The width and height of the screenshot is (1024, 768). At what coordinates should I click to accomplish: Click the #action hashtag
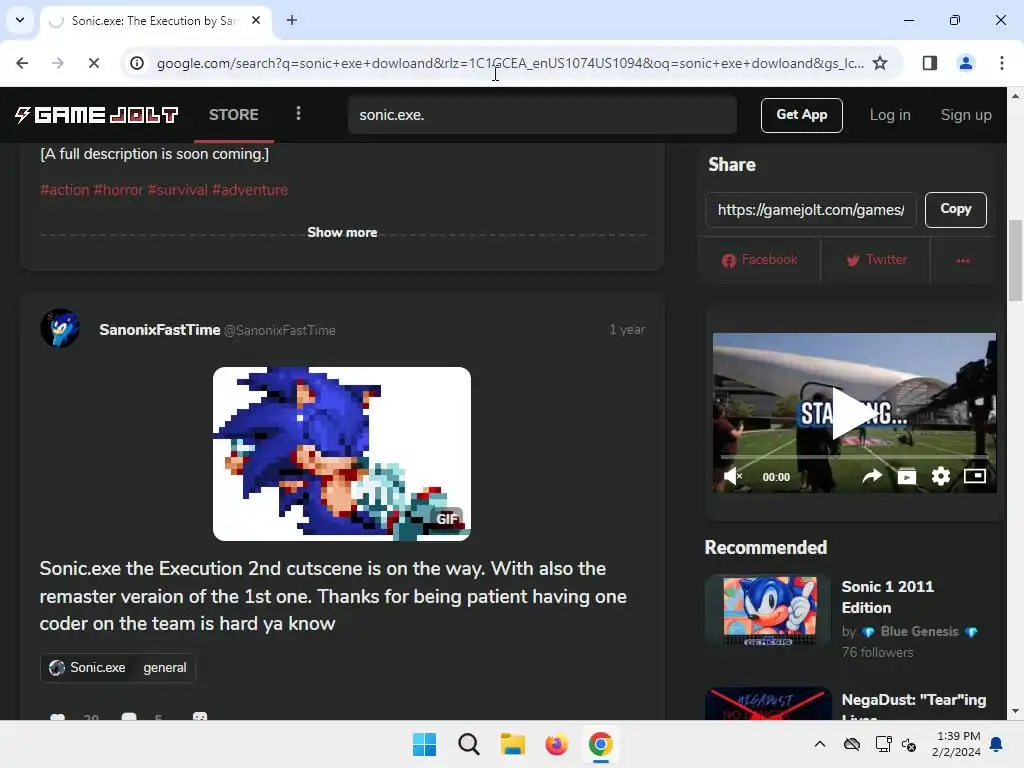coord(65,190)
